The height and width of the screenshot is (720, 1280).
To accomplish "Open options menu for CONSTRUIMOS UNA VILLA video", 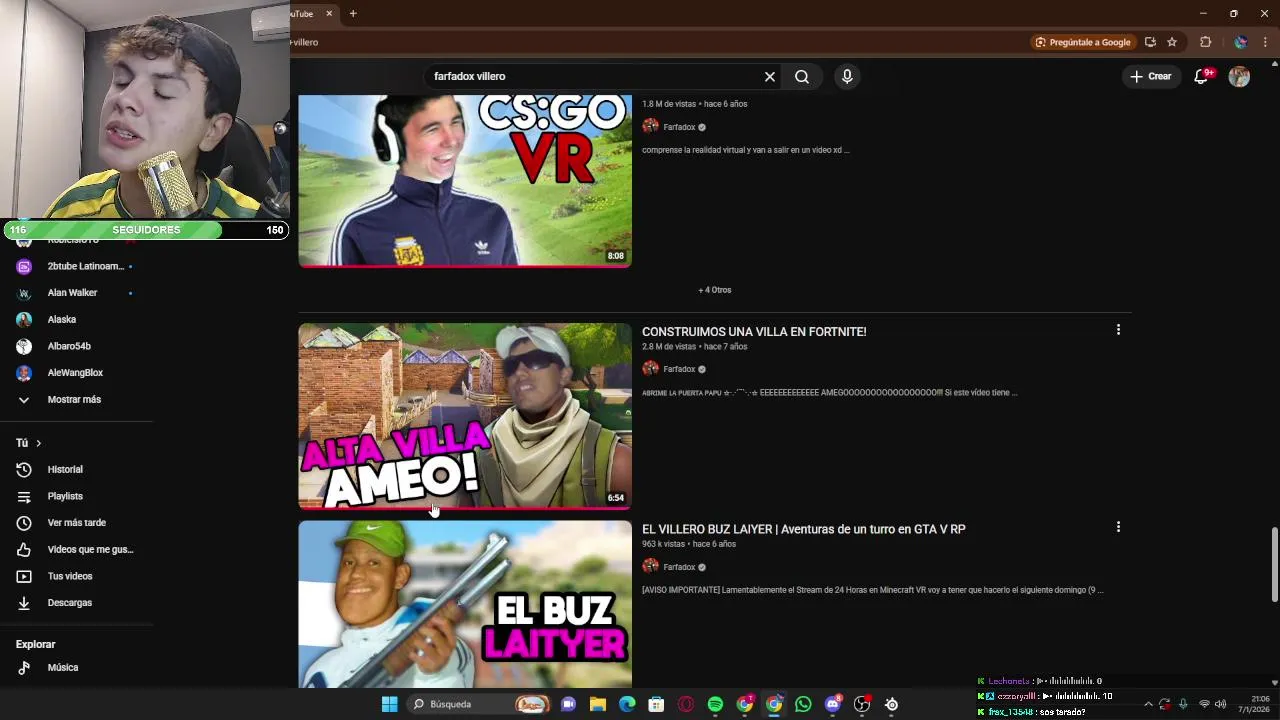I will [1118, 329].
